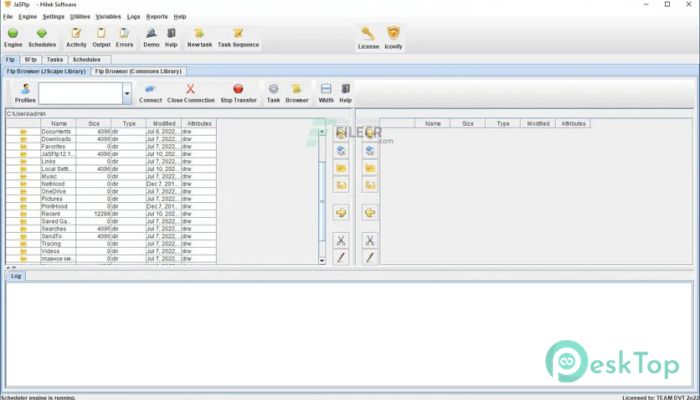The width and height of the screenshot is (700, 400).
Task: Open the File menu
Action: (x=8, y=17)
